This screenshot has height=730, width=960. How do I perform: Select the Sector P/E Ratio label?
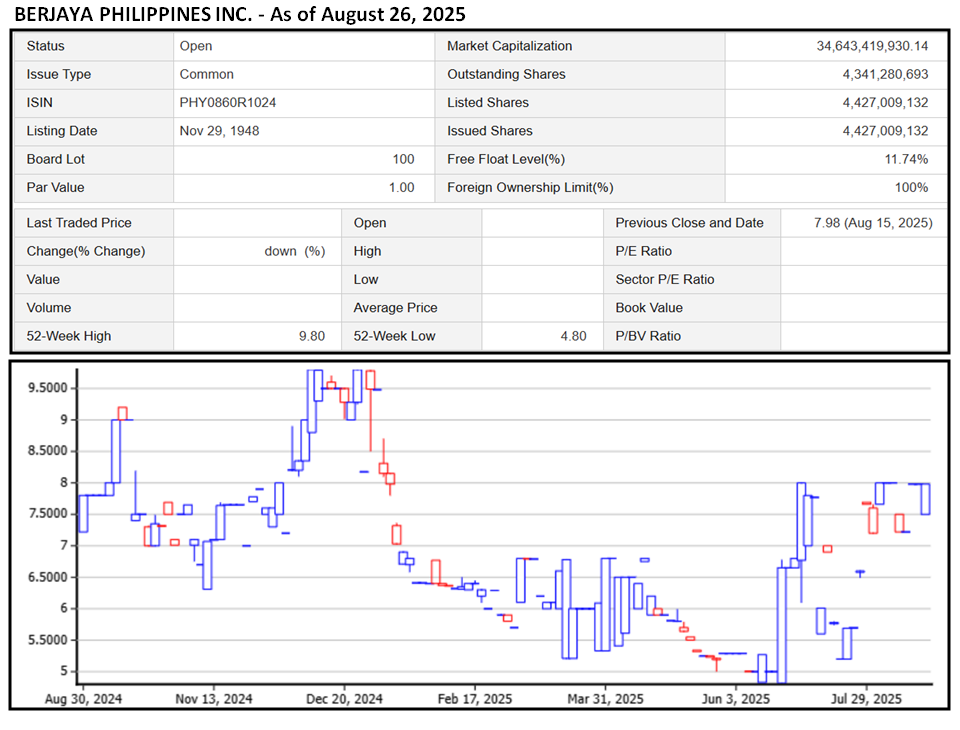click(665, 279)
